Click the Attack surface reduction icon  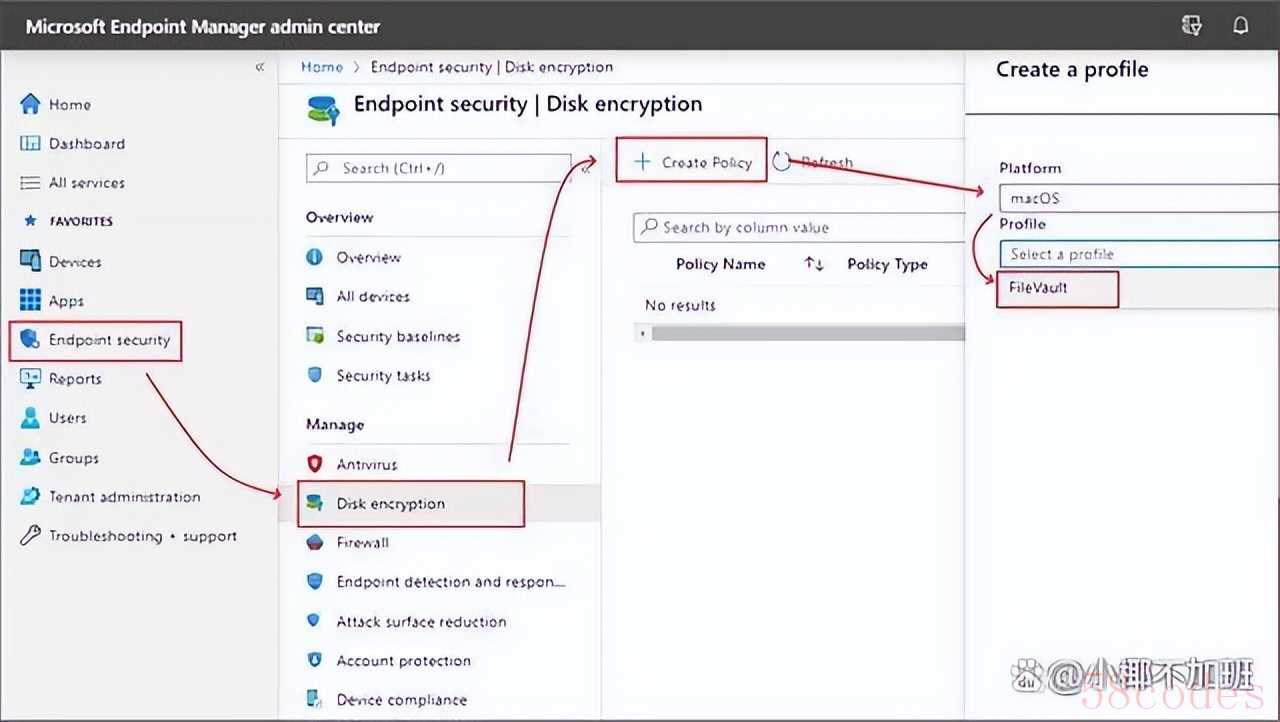(315, 621)
